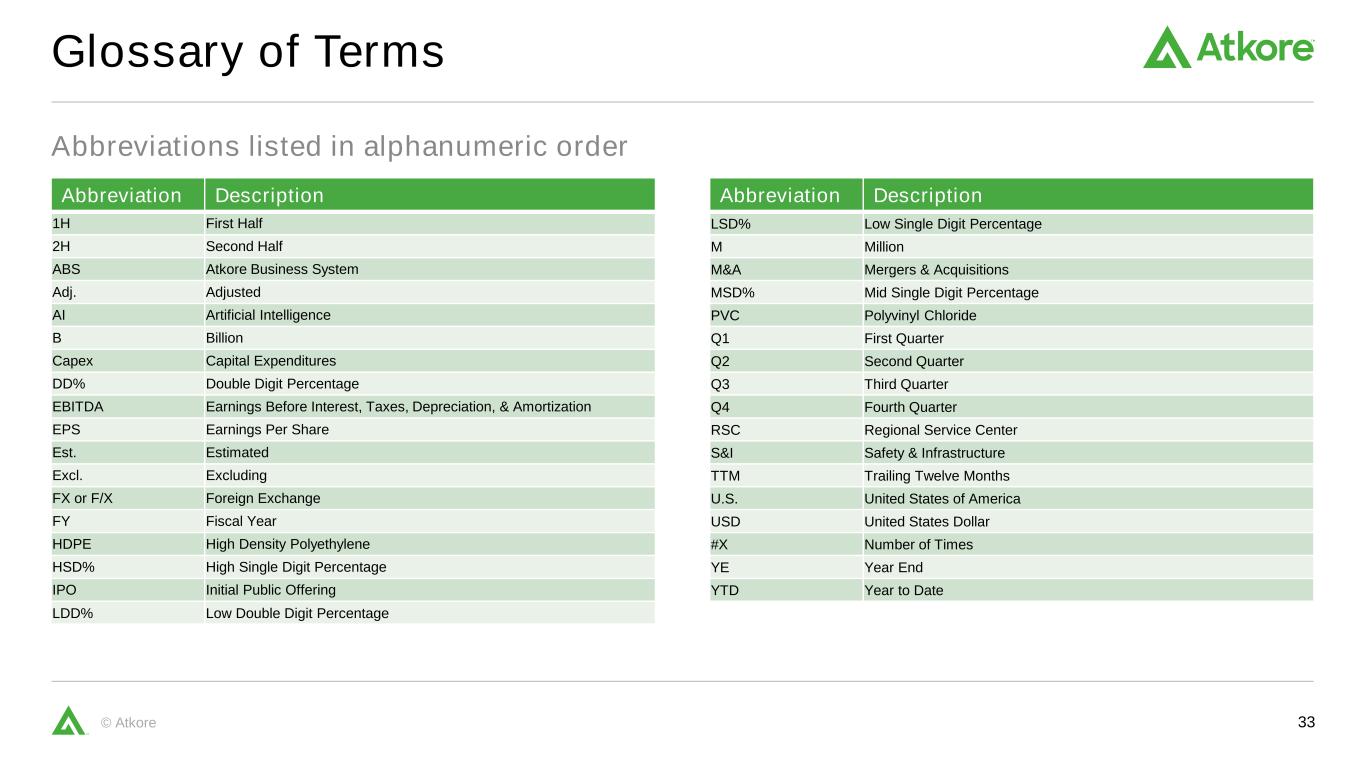The height and width of the screenshot is (768, 1365).
Task: Select the Glossary of Terms title
Action: point(248,52)
